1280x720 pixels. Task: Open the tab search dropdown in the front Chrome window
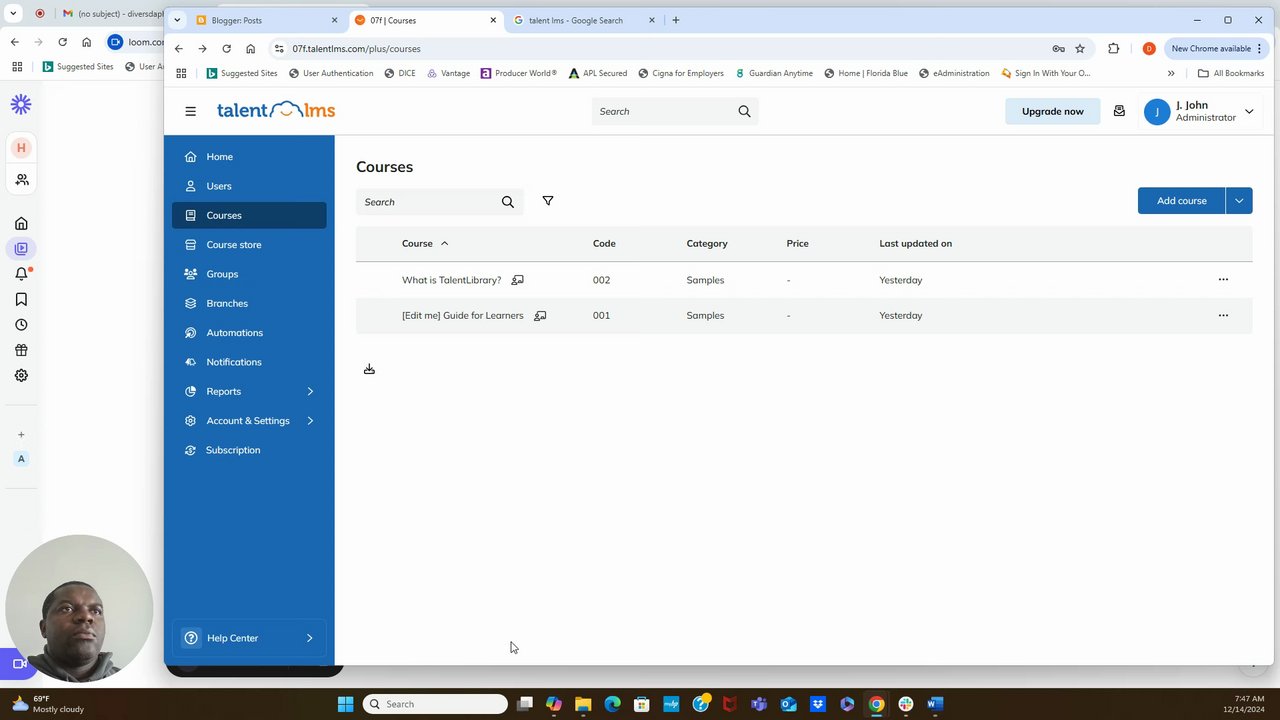click(x=177, y=20)
